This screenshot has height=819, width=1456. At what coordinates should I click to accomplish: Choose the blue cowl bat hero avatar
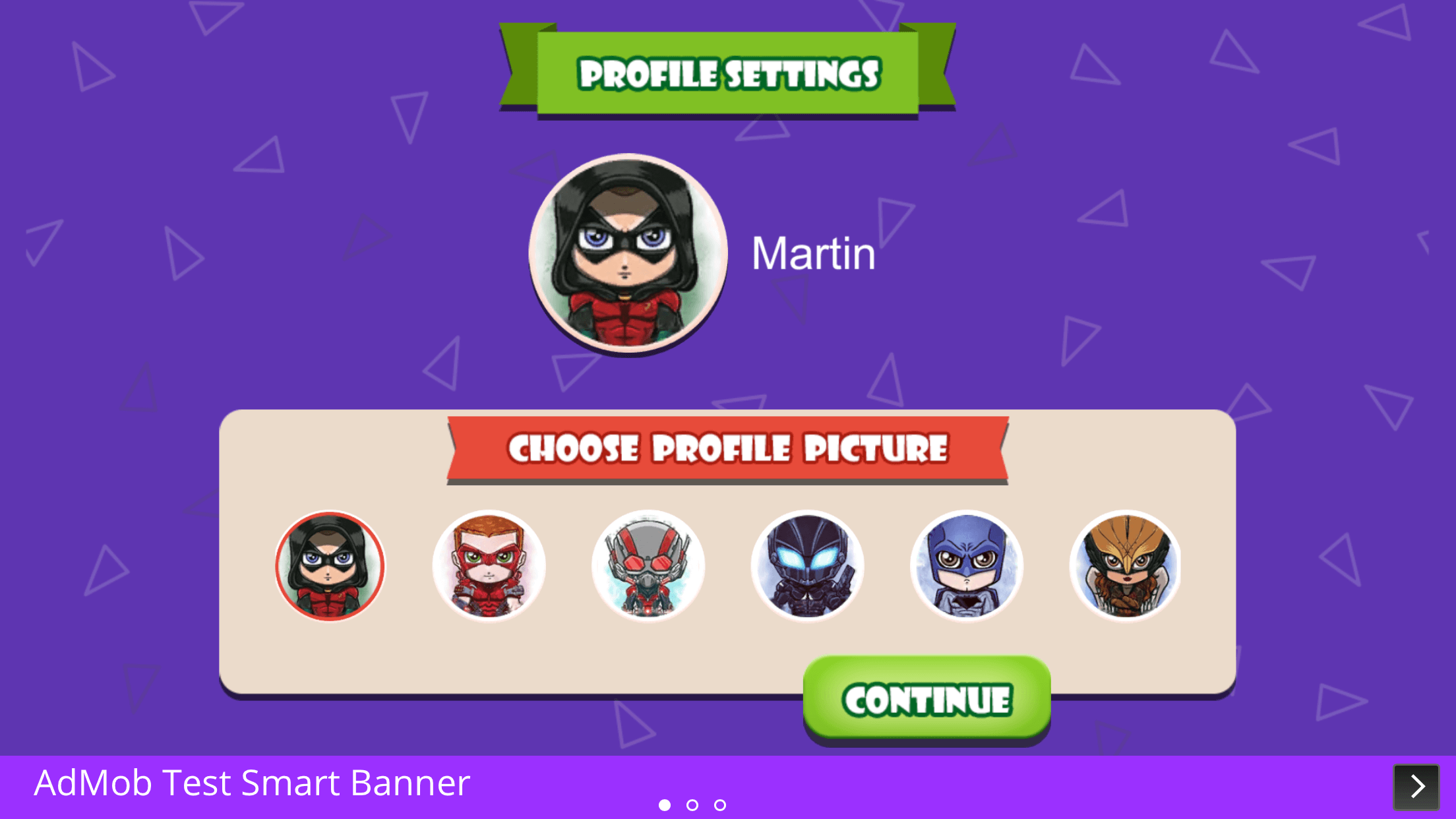point(967,566)
